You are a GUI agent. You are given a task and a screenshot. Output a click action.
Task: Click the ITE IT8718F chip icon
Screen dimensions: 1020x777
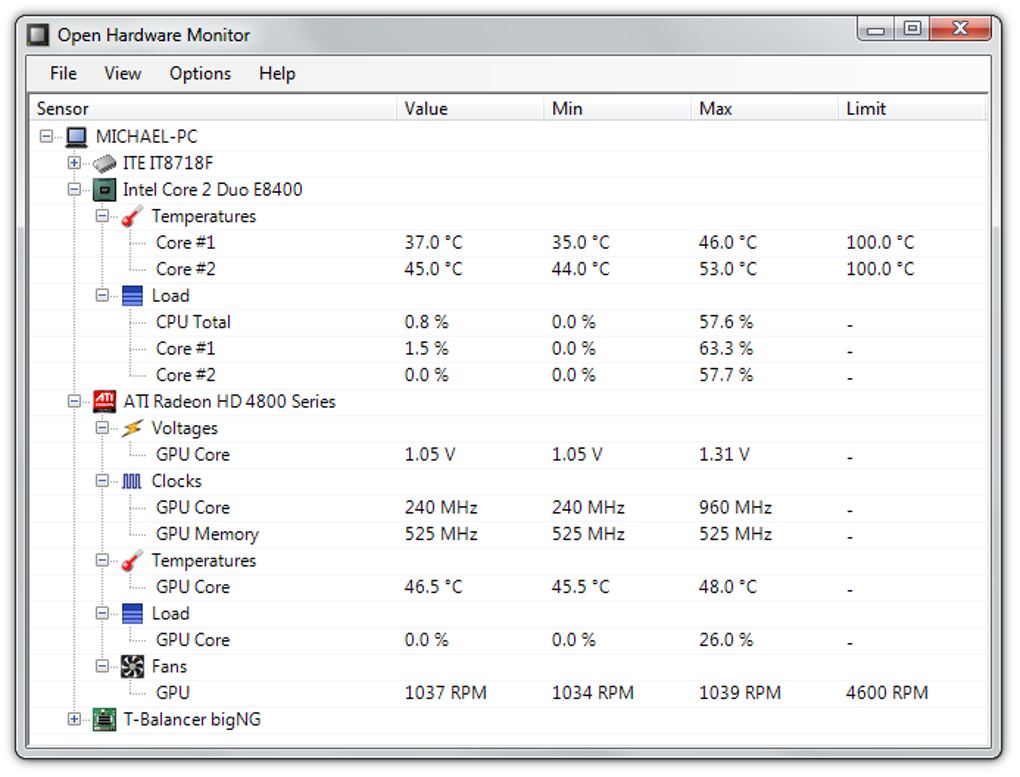pos(104,163)
